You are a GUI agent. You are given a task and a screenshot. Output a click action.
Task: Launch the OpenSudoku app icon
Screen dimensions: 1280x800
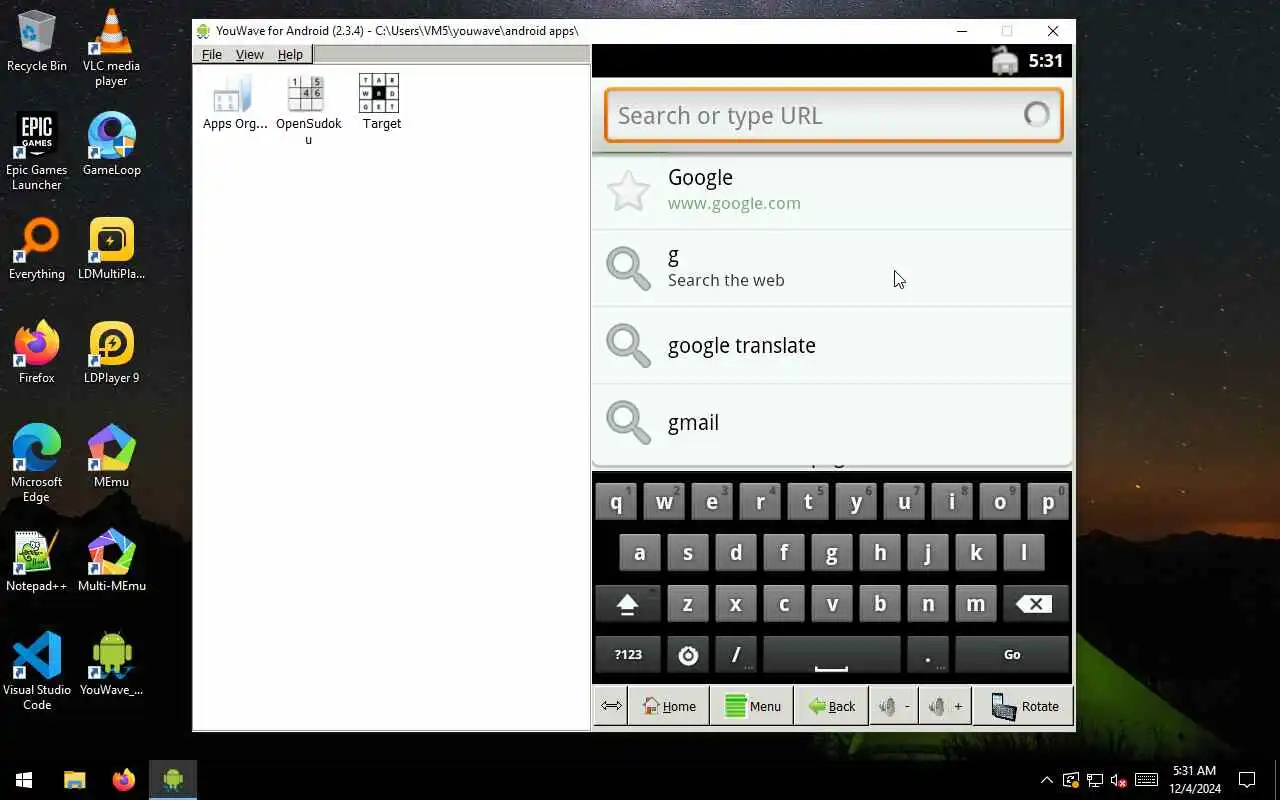coord(308,110)
